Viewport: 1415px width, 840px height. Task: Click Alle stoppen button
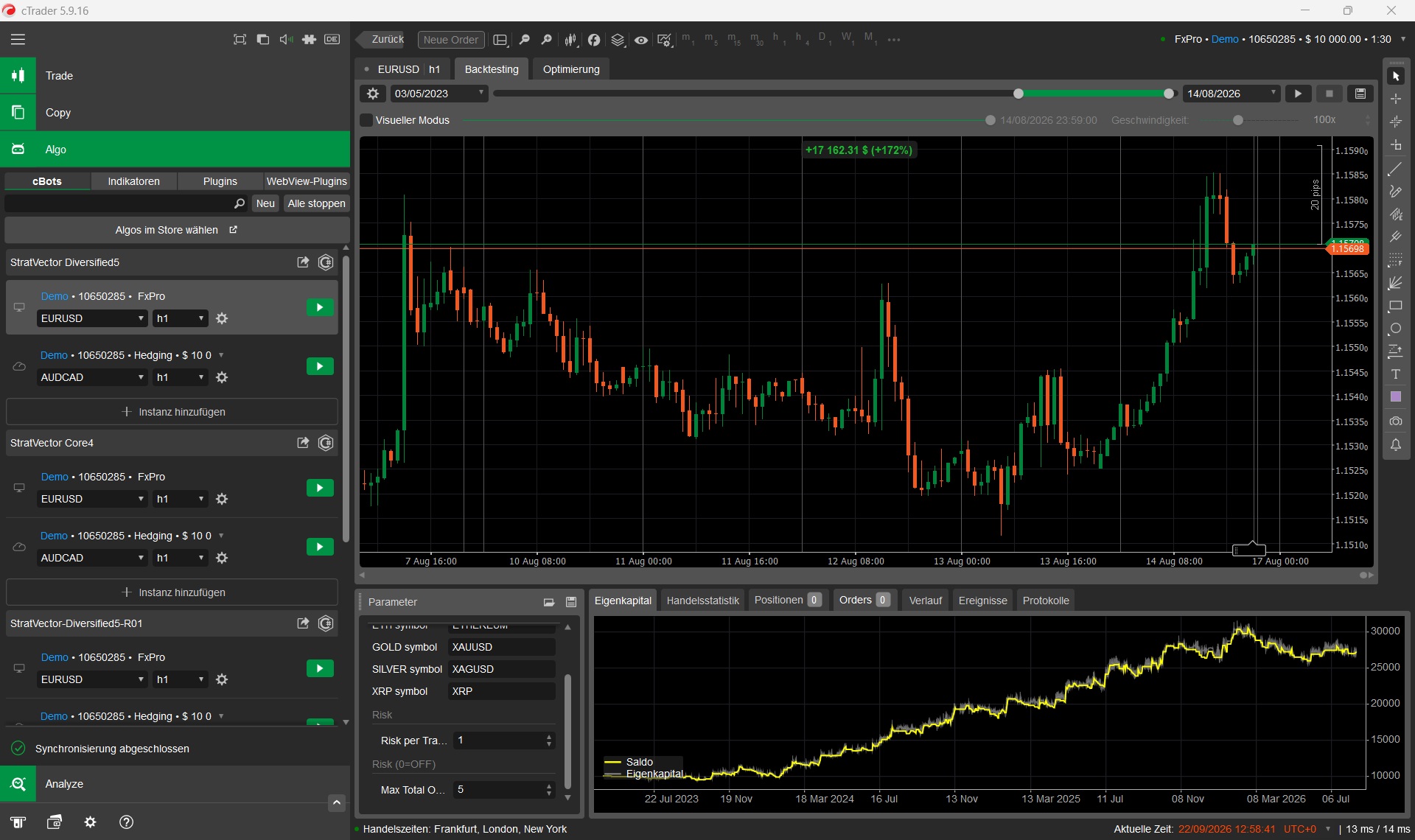[x=316, y=203]
